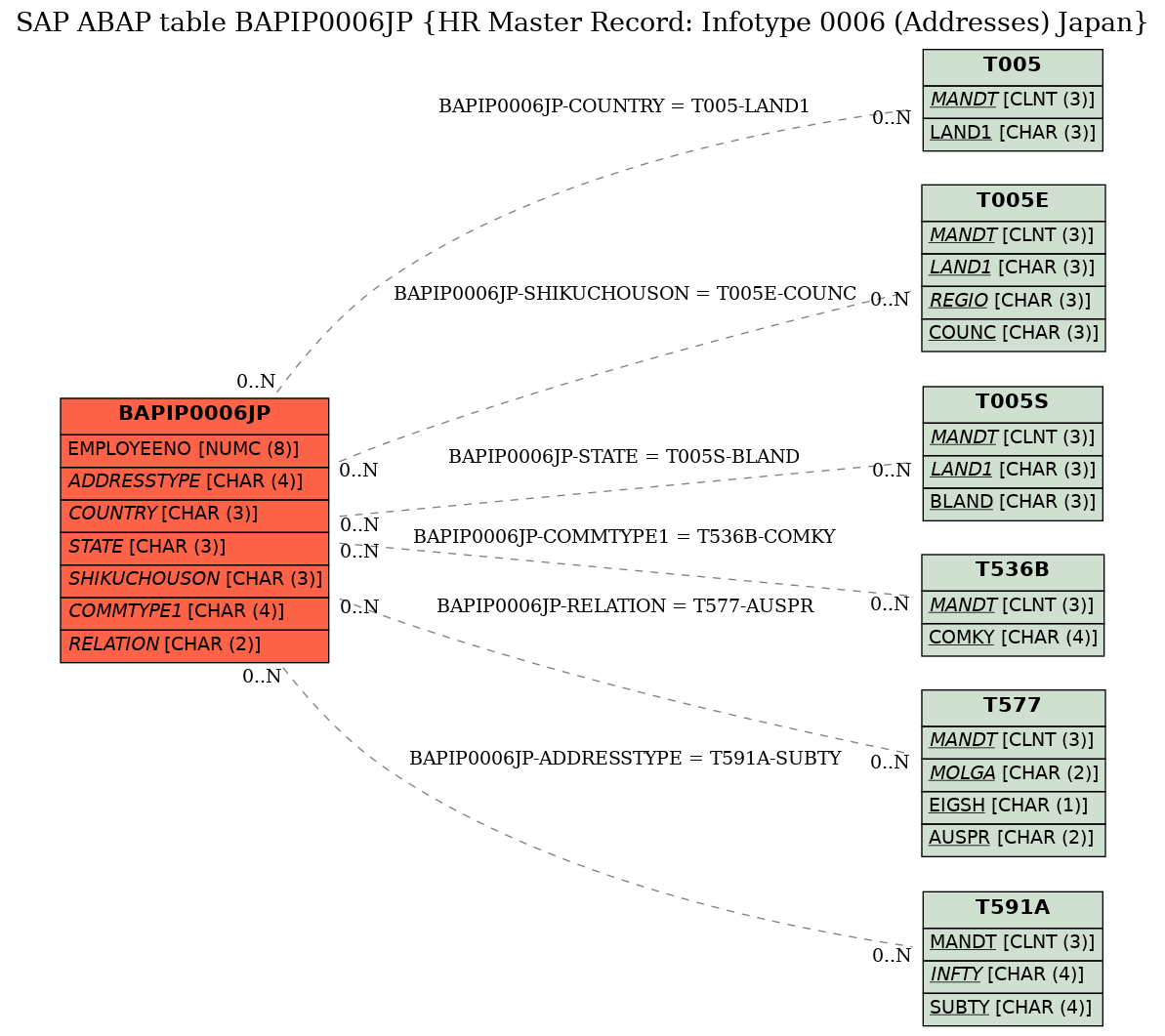Open the T591A table header
This screenshot has height=1036, width=1165.
tap(1012, 909)
